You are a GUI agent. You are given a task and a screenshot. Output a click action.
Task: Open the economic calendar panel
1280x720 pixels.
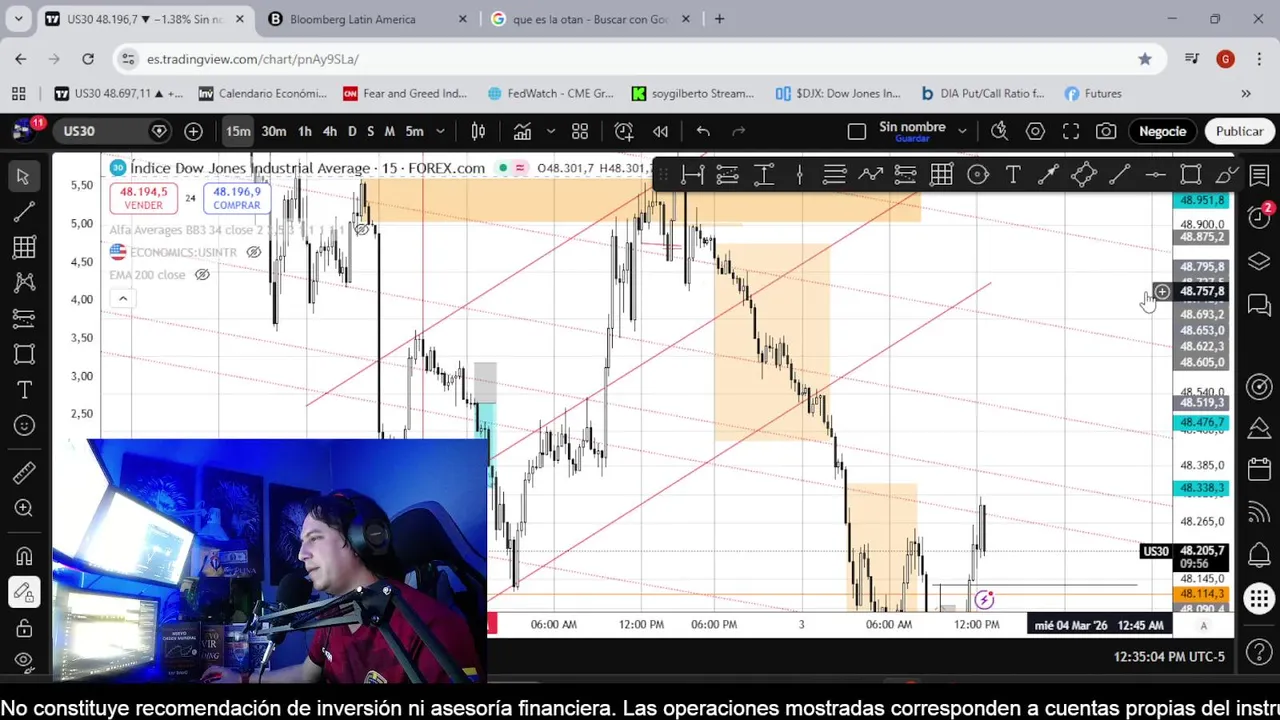point(1259,470)
